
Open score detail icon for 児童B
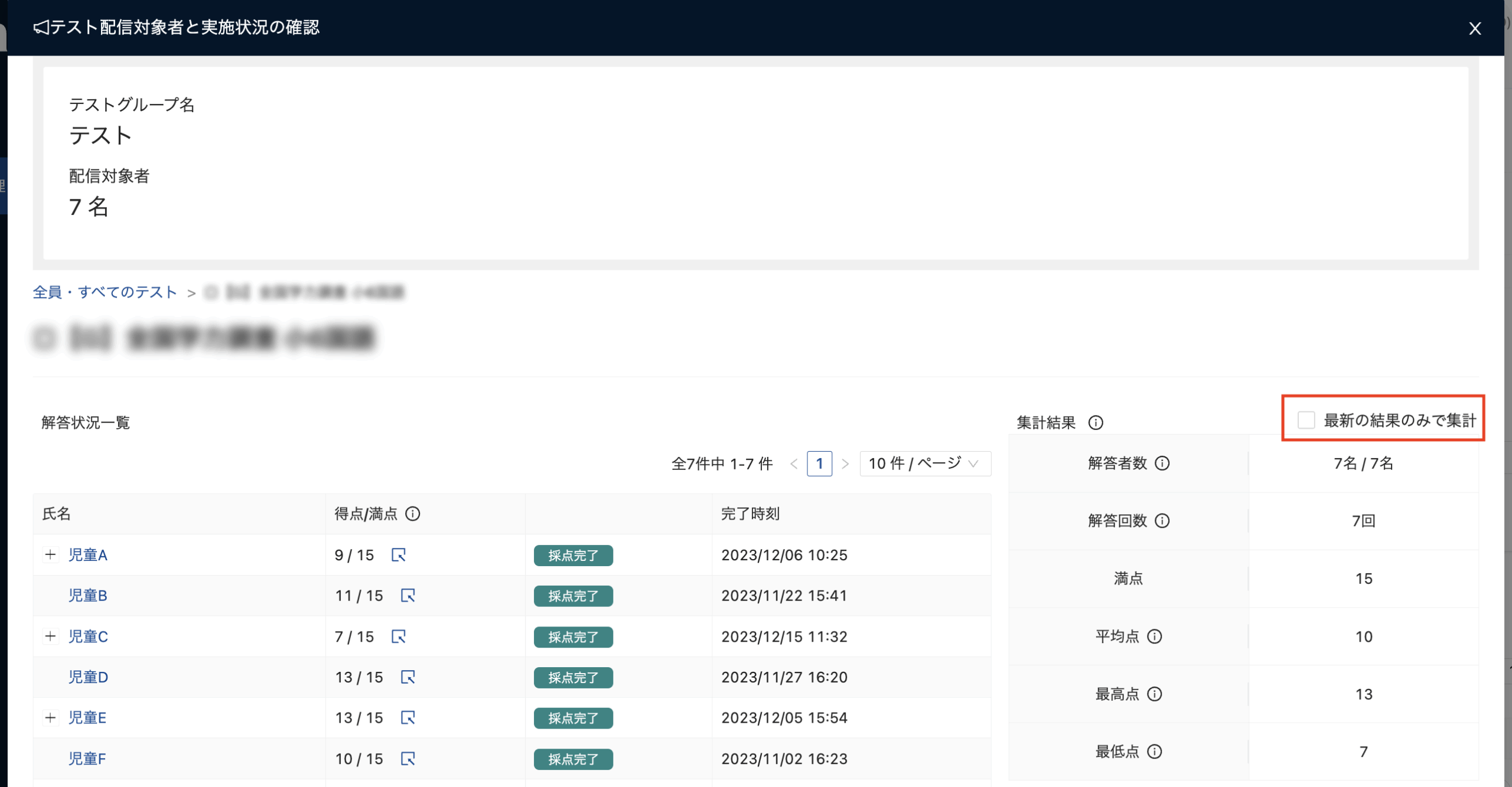[x=408, y=596]
